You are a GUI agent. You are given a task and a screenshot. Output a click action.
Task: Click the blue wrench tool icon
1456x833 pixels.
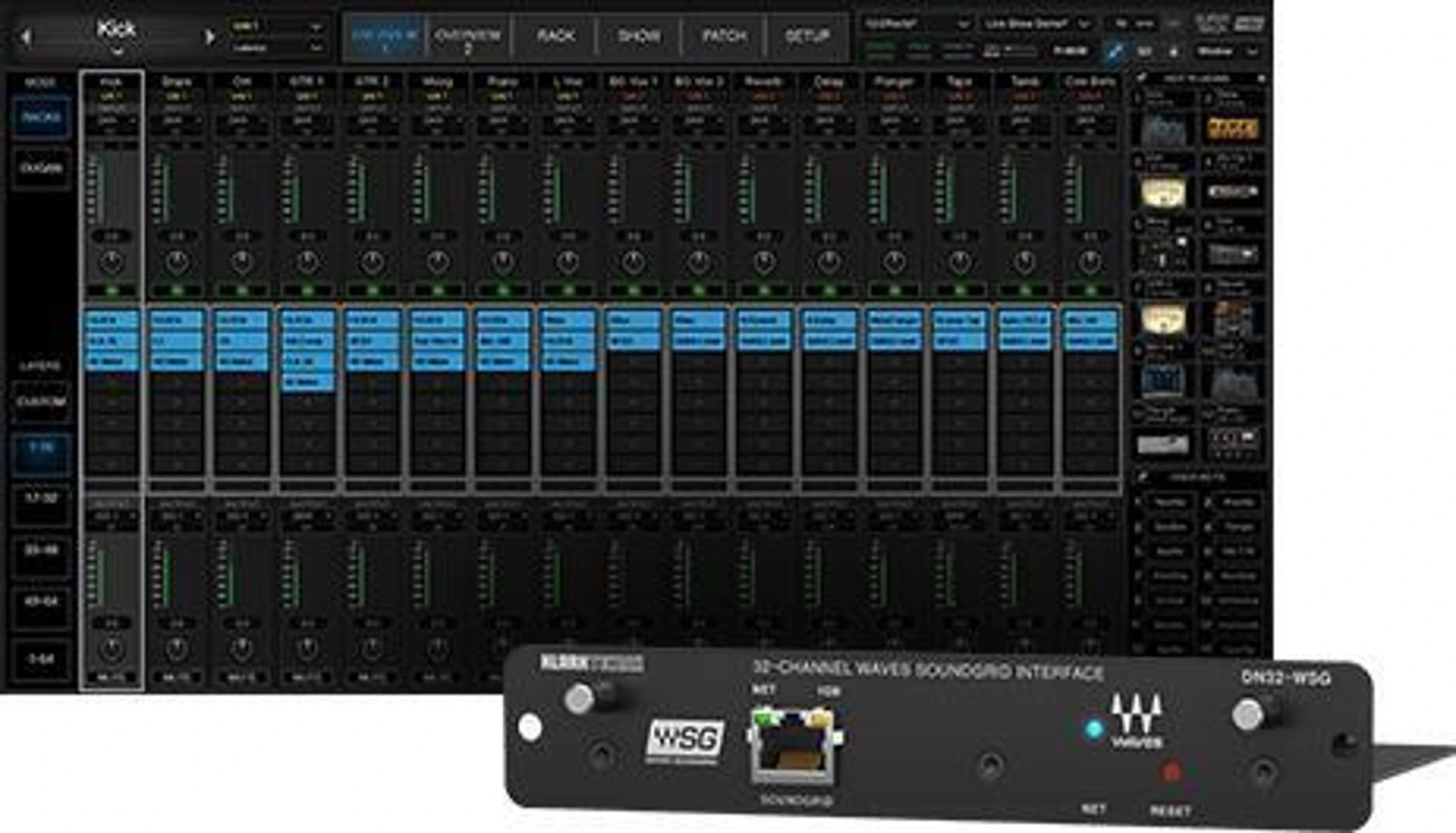click(1115, 51)
